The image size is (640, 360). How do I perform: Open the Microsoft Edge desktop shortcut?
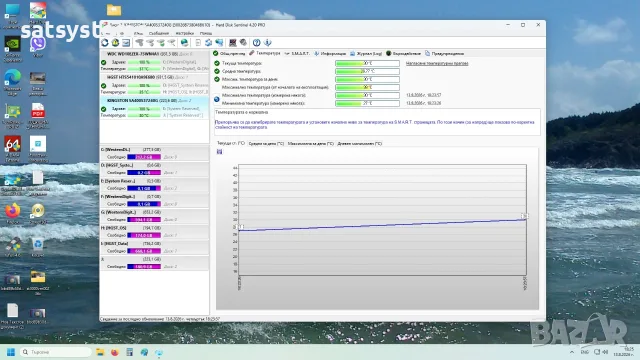pos(13,82)
